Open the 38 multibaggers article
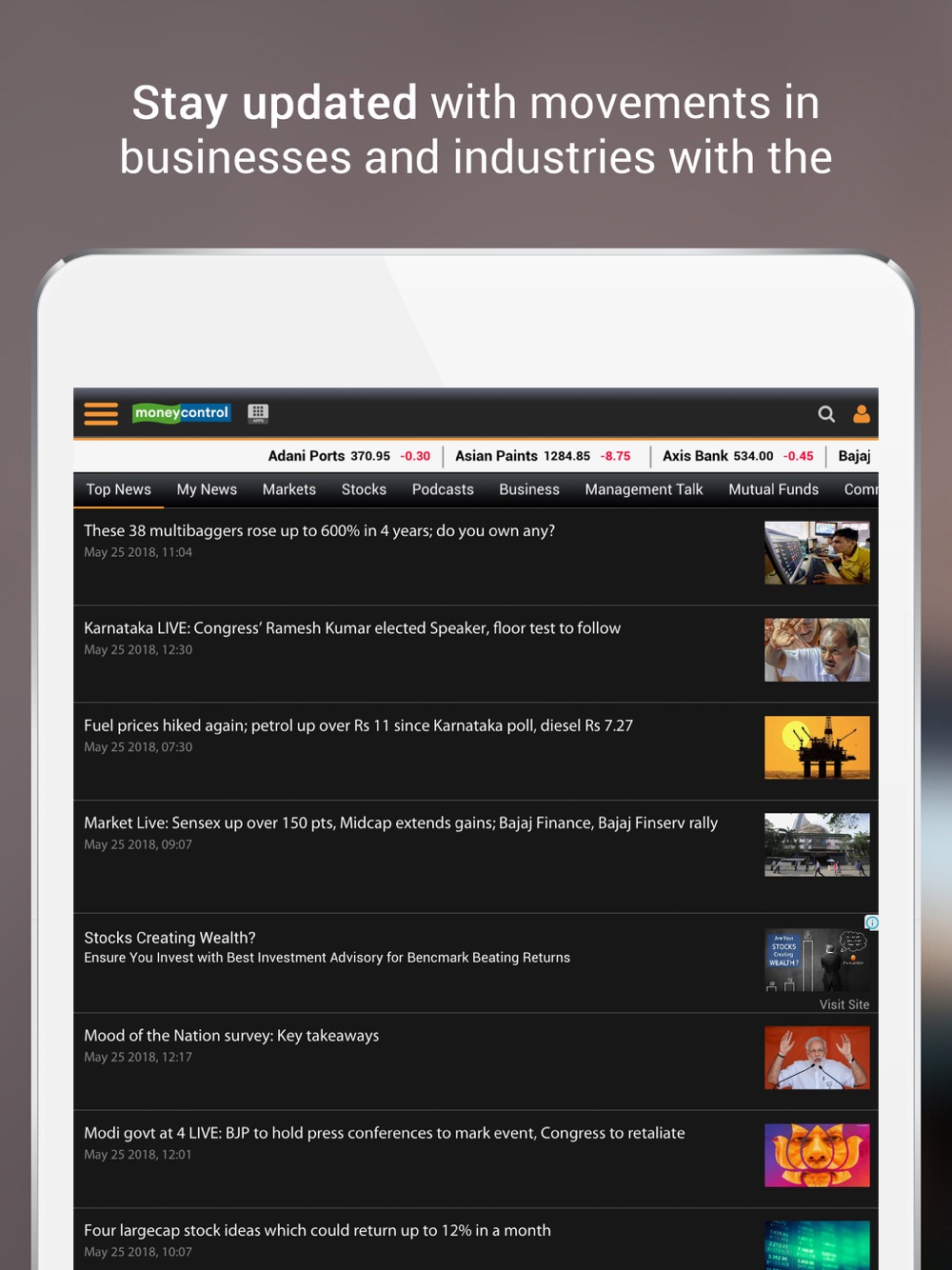 tap(476, 556)
